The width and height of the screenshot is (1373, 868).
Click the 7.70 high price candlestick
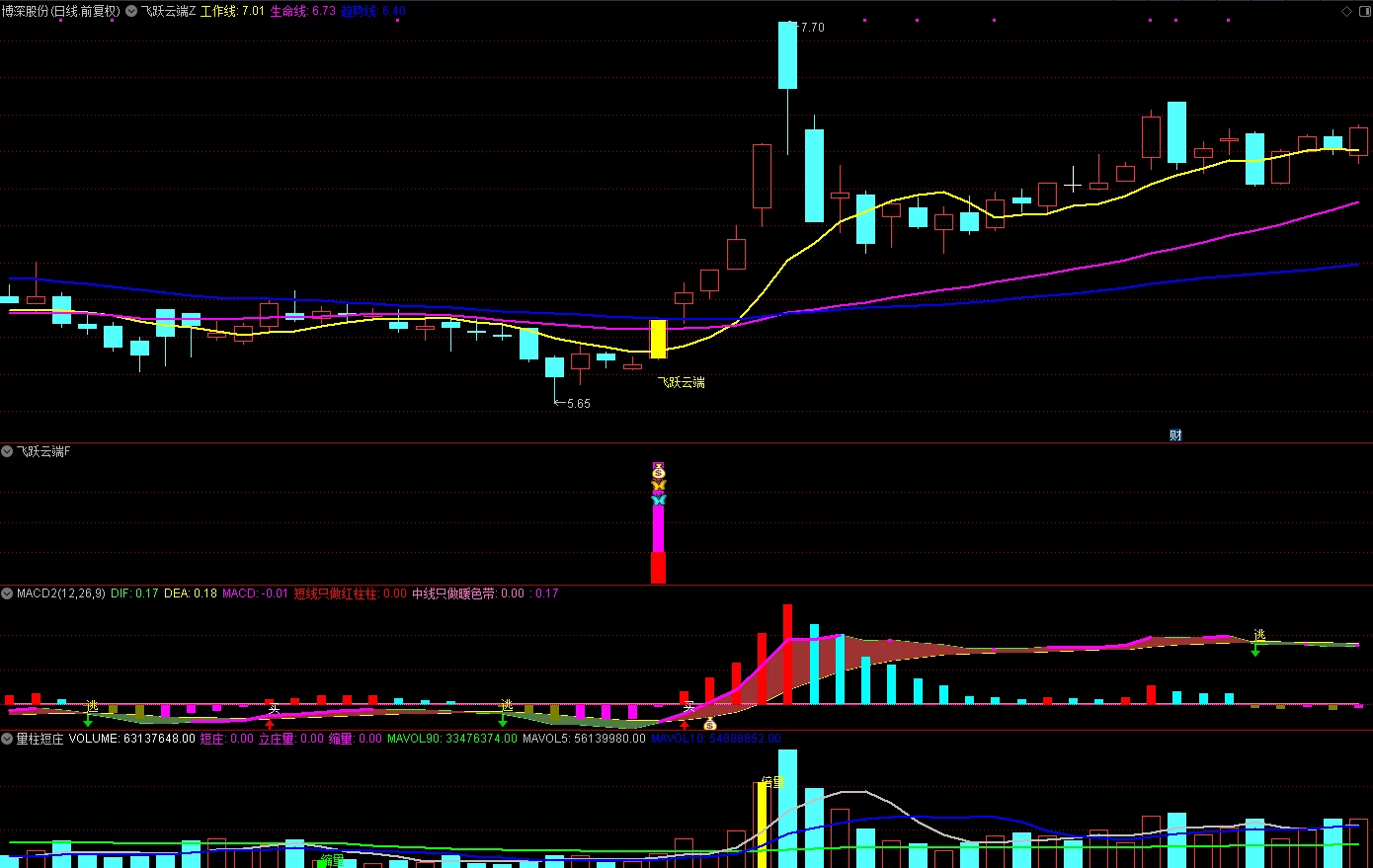pyautogui.click(x=787, y=55)
